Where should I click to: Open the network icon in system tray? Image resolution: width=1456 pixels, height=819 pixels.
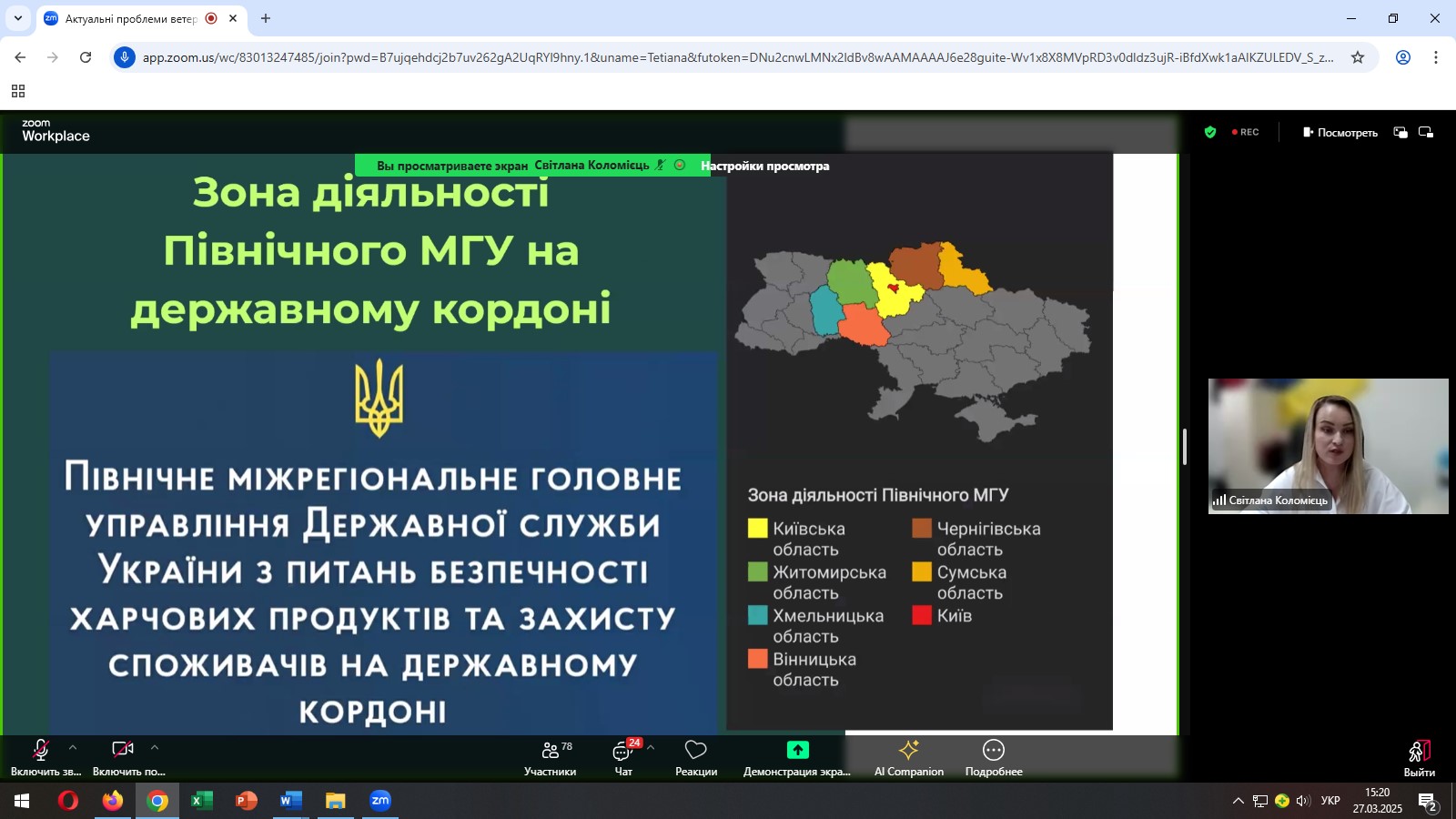(x=1260, y=801)
